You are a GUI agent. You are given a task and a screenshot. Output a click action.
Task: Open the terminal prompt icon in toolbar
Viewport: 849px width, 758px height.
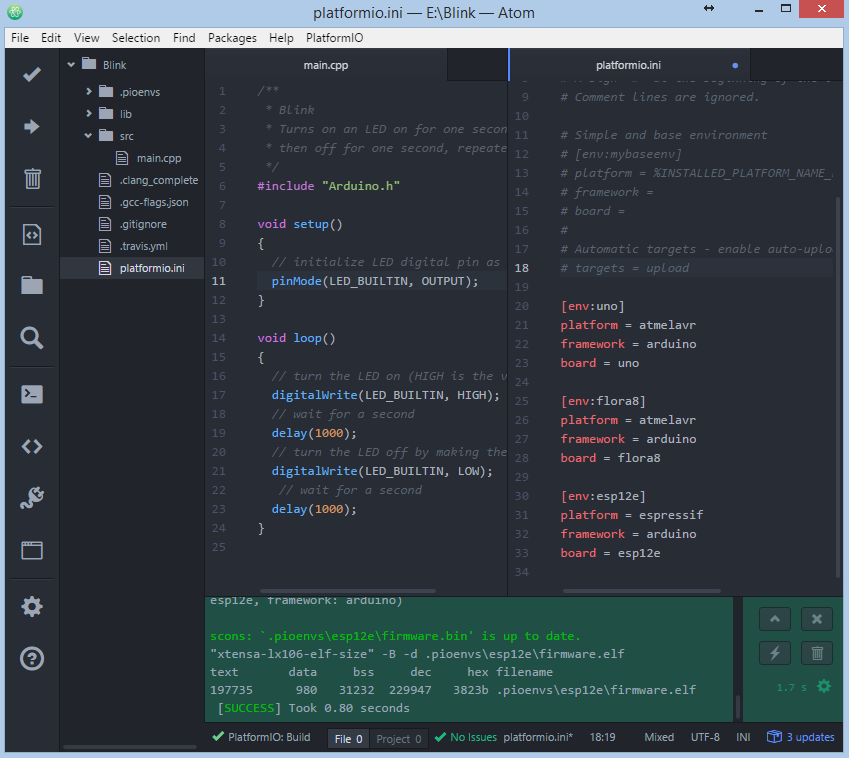[32, 394]
